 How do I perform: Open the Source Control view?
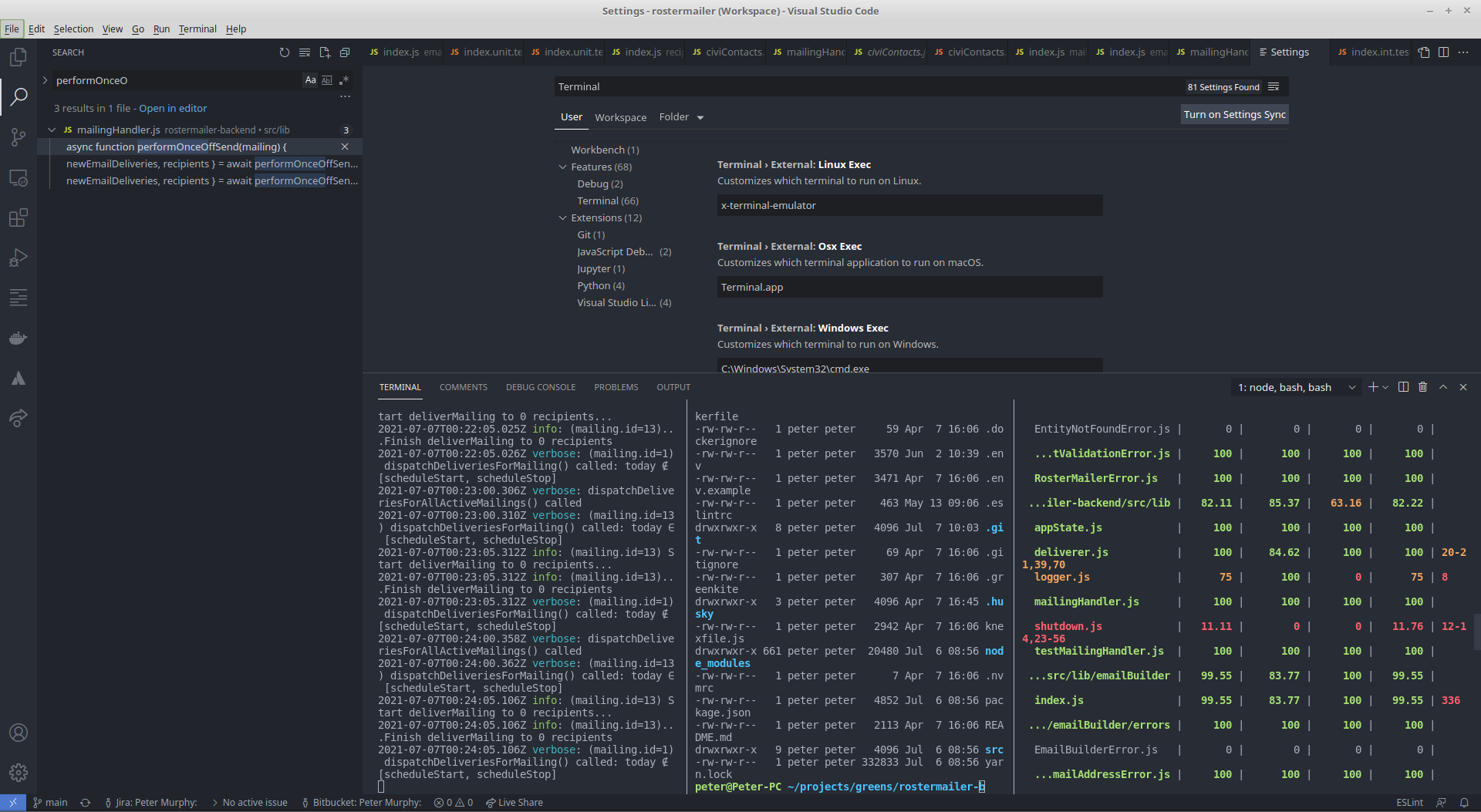(18, 136)
